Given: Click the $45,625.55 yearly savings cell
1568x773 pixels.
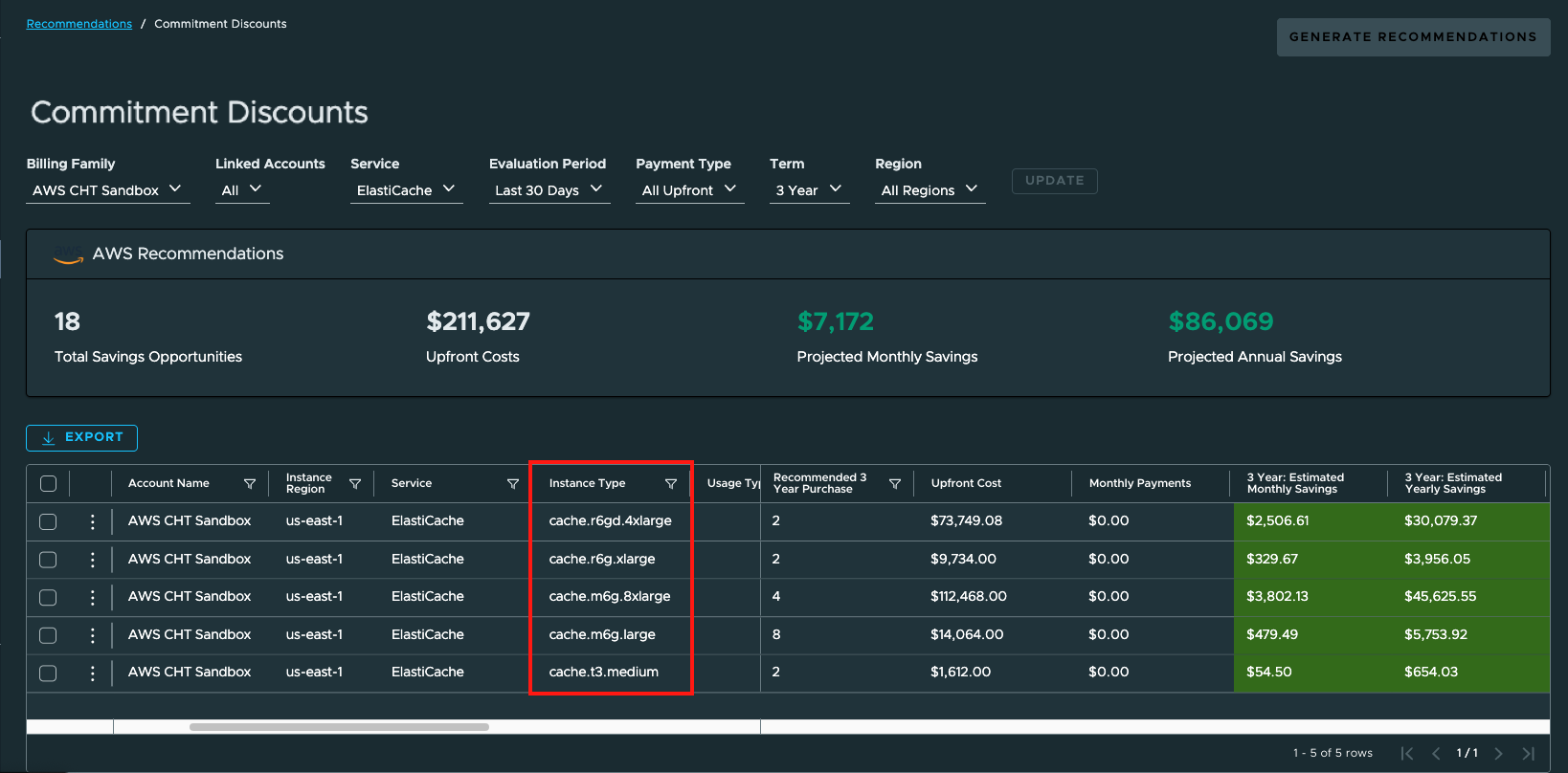Looking at the screenshot, I should coord(1440,597).
